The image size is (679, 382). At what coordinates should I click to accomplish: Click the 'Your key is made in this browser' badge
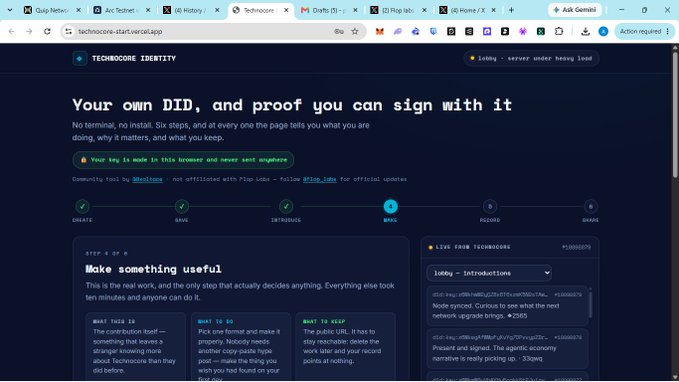point(184,160)
